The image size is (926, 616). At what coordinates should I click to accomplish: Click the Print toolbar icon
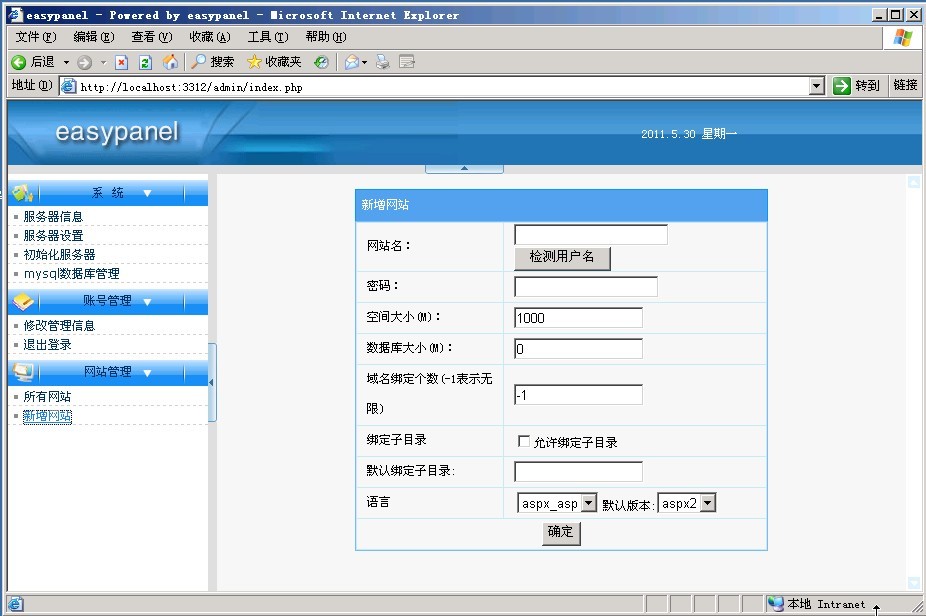[383, 61]
